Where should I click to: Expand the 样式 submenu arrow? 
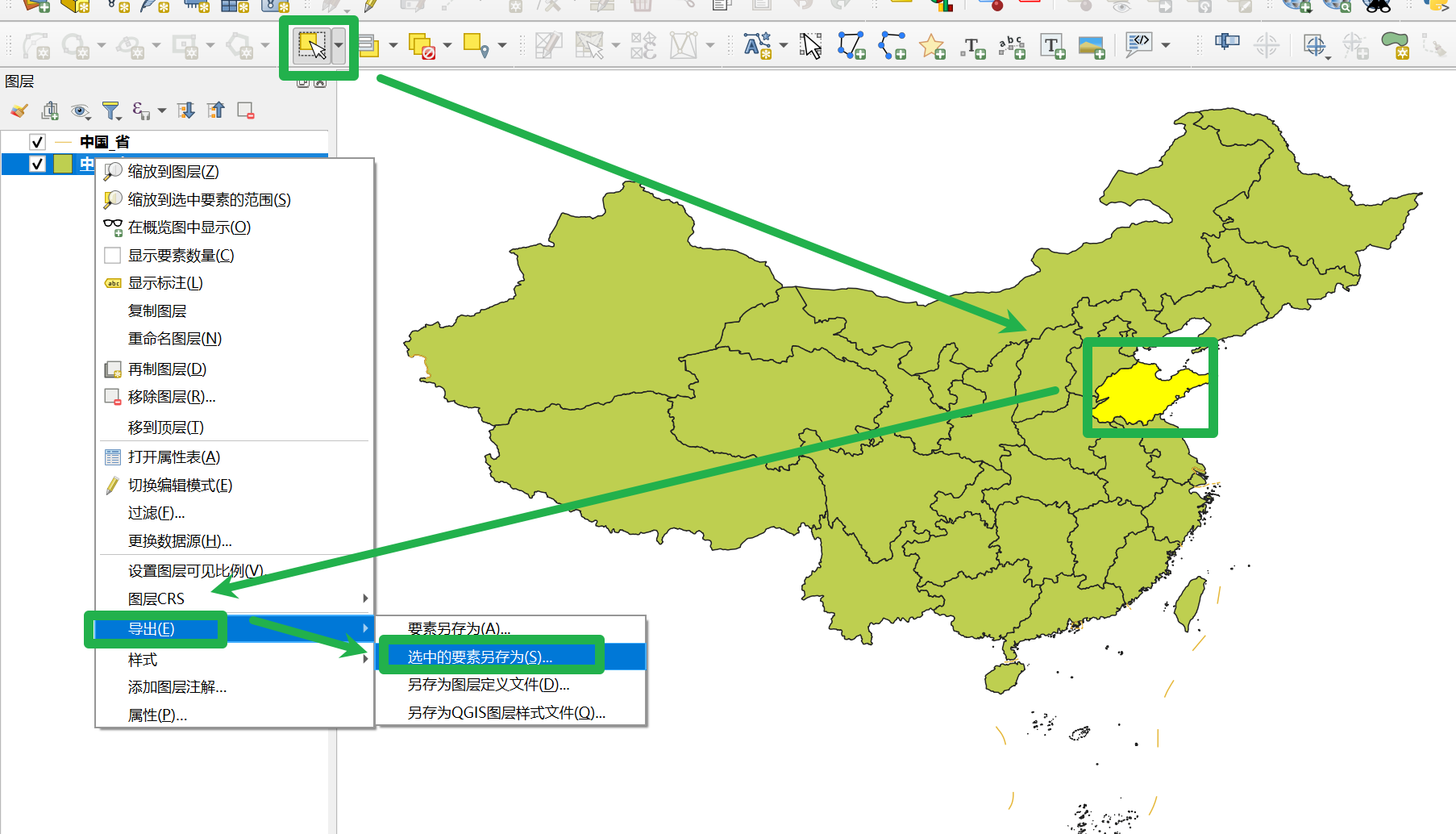click(365, 659)
